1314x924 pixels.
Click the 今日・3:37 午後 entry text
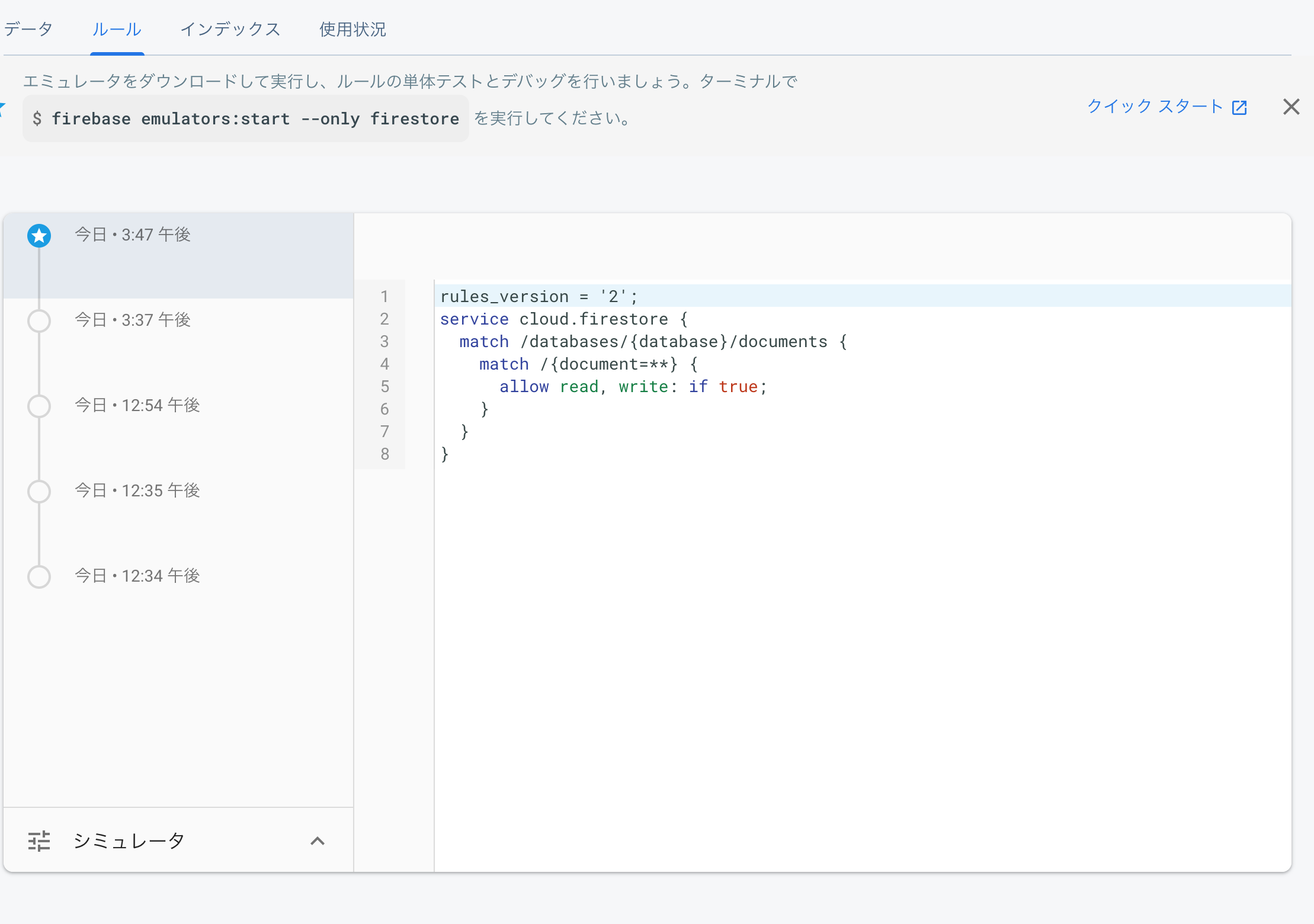coord(132,320)
